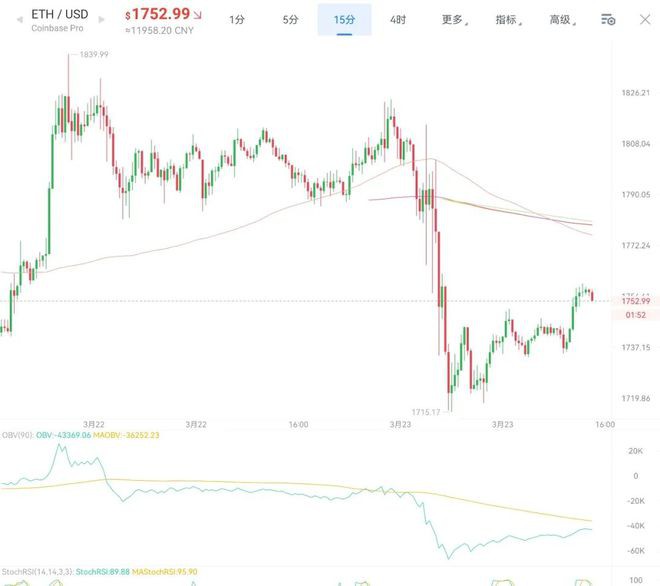Expand the 更多 timeframe dropdown

click(x=455, y=20)
